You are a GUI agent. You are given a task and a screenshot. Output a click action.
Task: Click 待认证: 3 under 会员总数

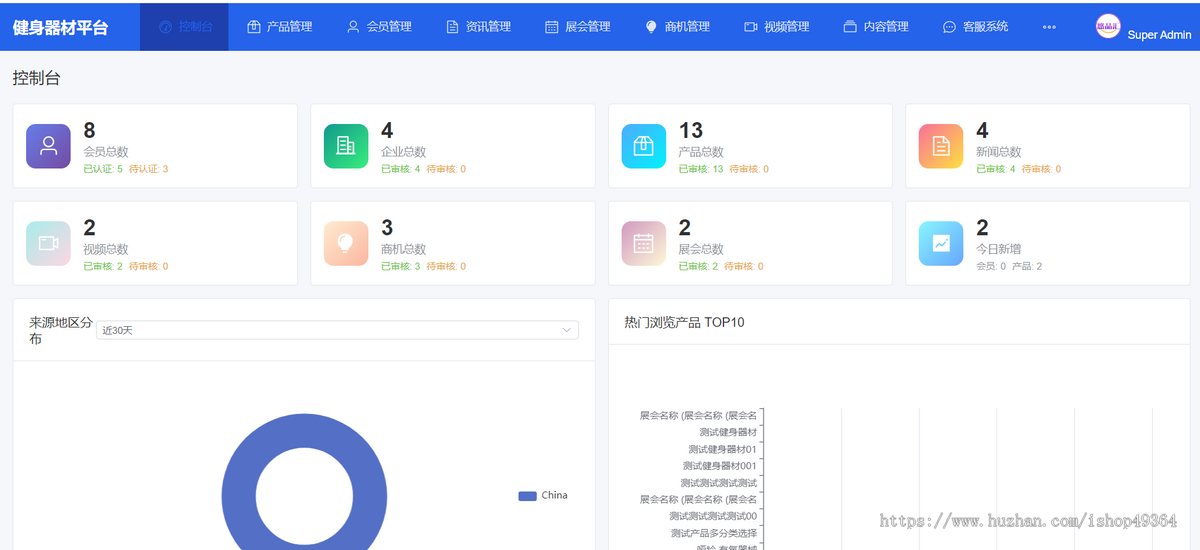click(149, 169)
